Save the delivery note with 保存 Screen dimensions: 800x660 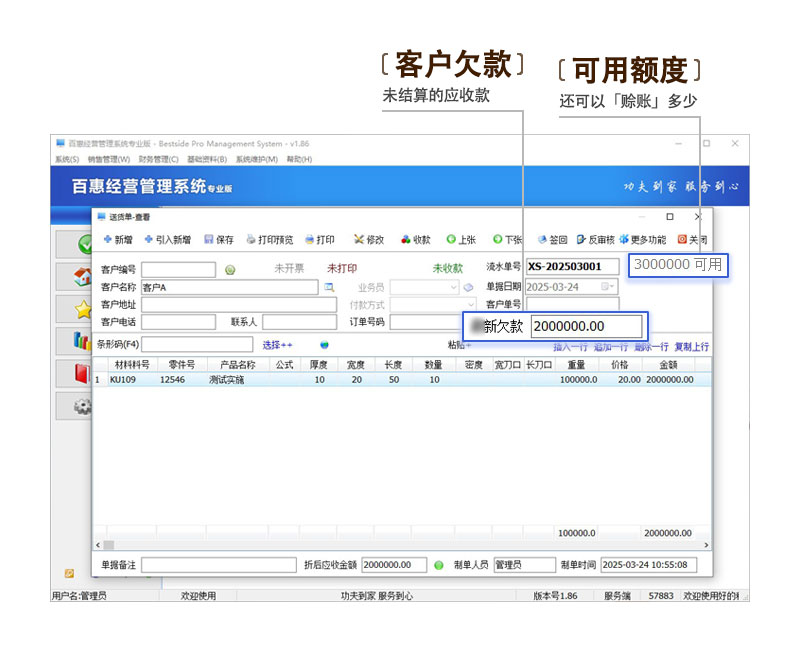[x=219, y=239]
